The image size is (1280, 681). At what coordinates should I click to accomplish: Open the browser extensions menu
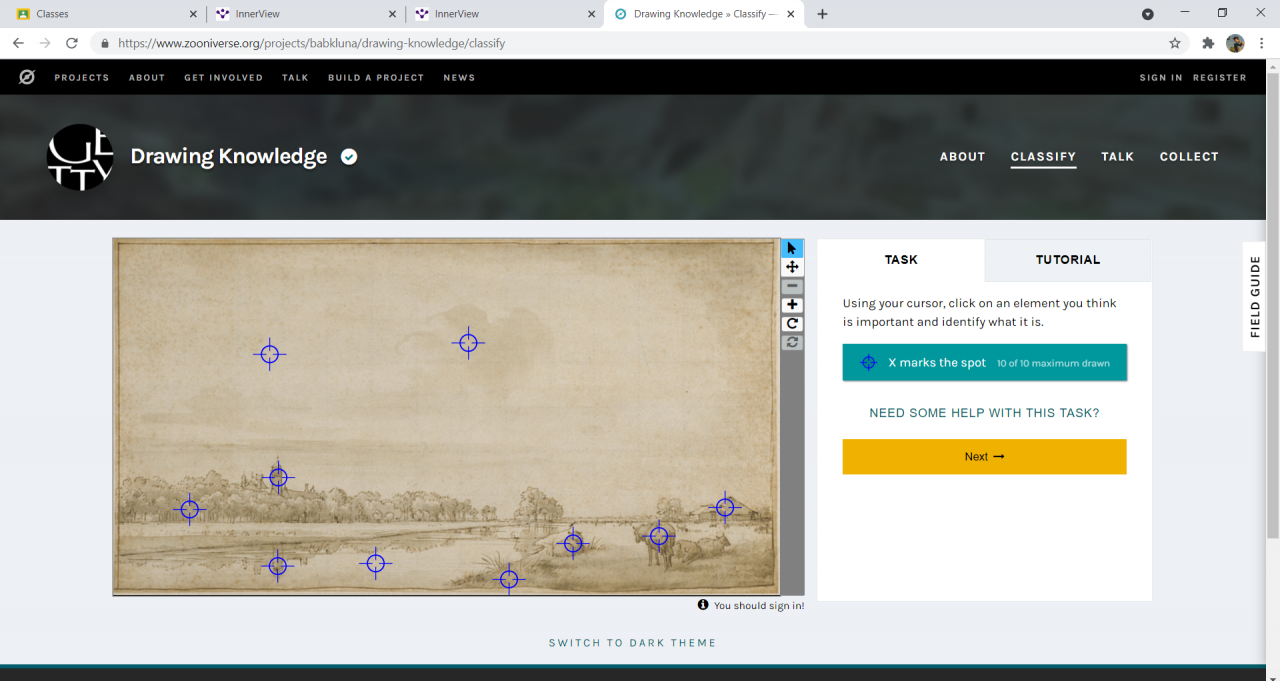[1208, 43]
